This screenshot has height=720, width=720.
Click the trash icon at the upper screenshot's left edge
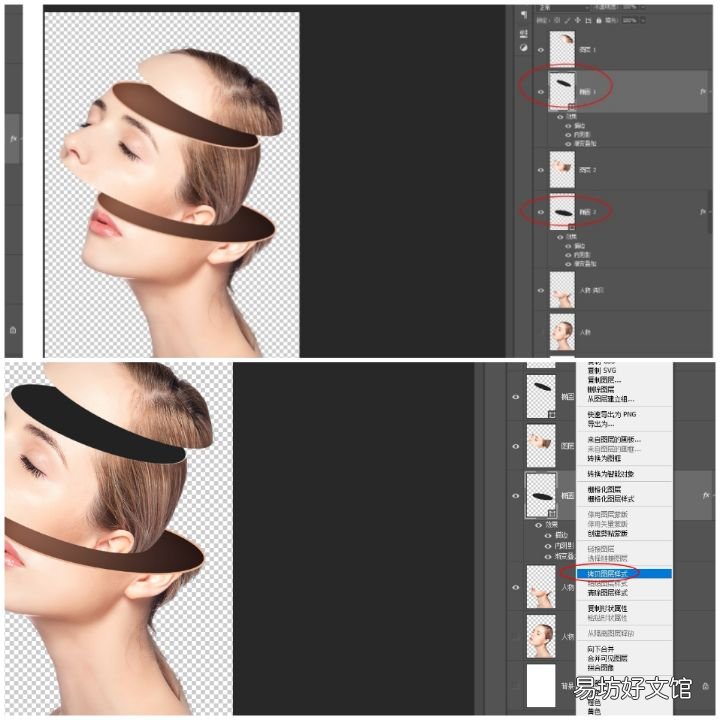coord(13,330)
